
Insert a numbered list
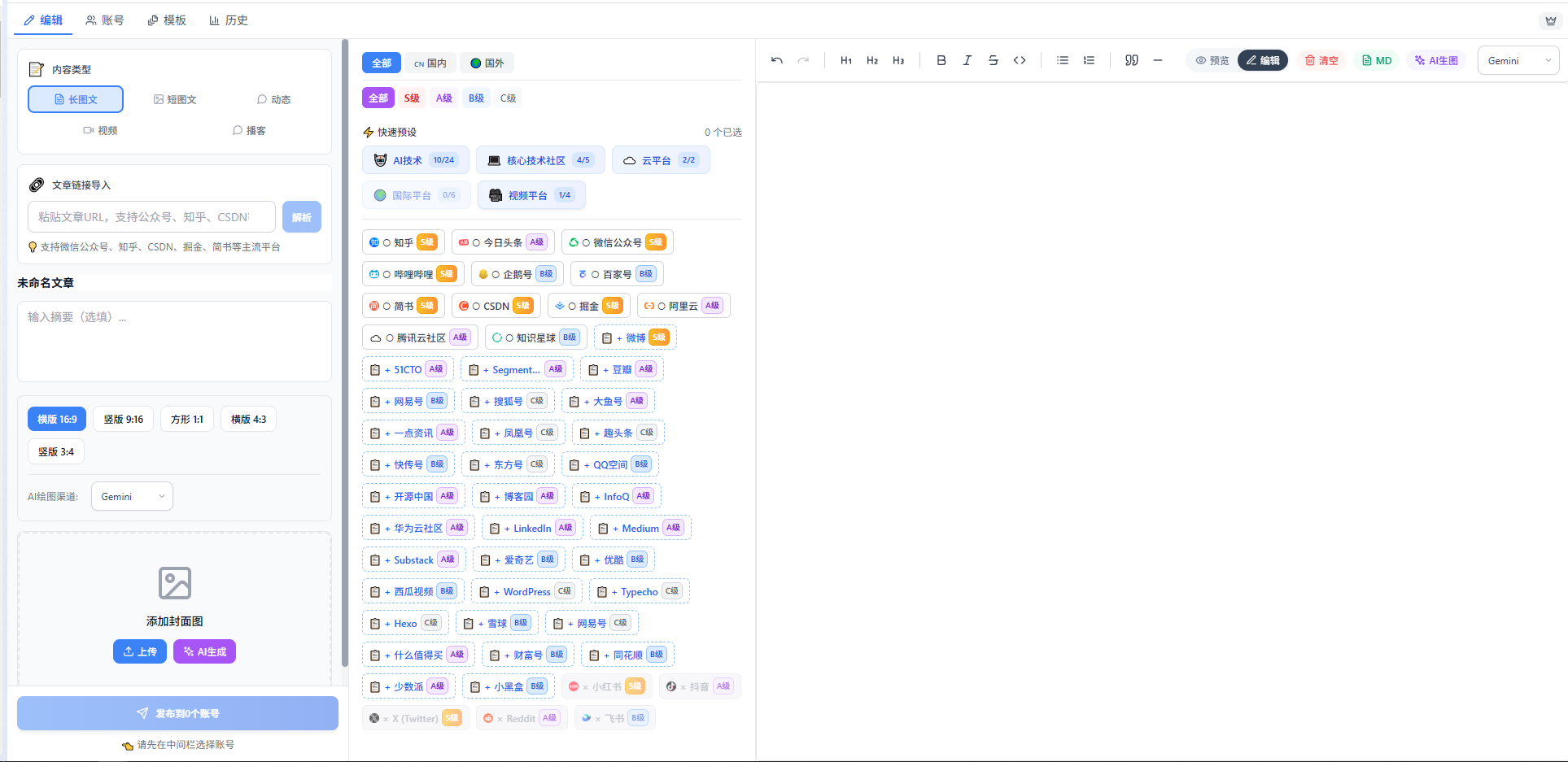click(1089, 60)
